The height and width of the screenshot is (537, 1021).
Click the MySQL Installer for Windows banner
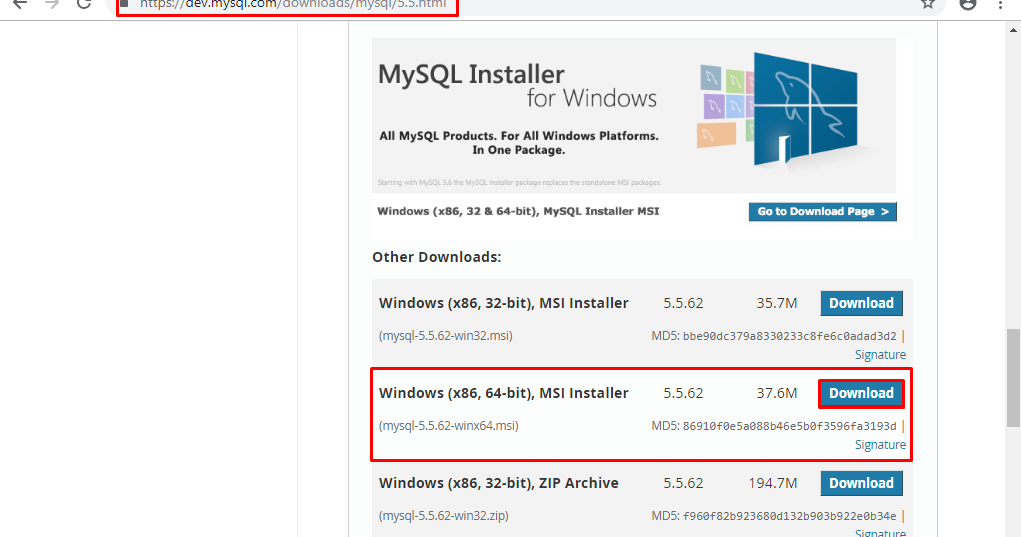pos(634,115)
